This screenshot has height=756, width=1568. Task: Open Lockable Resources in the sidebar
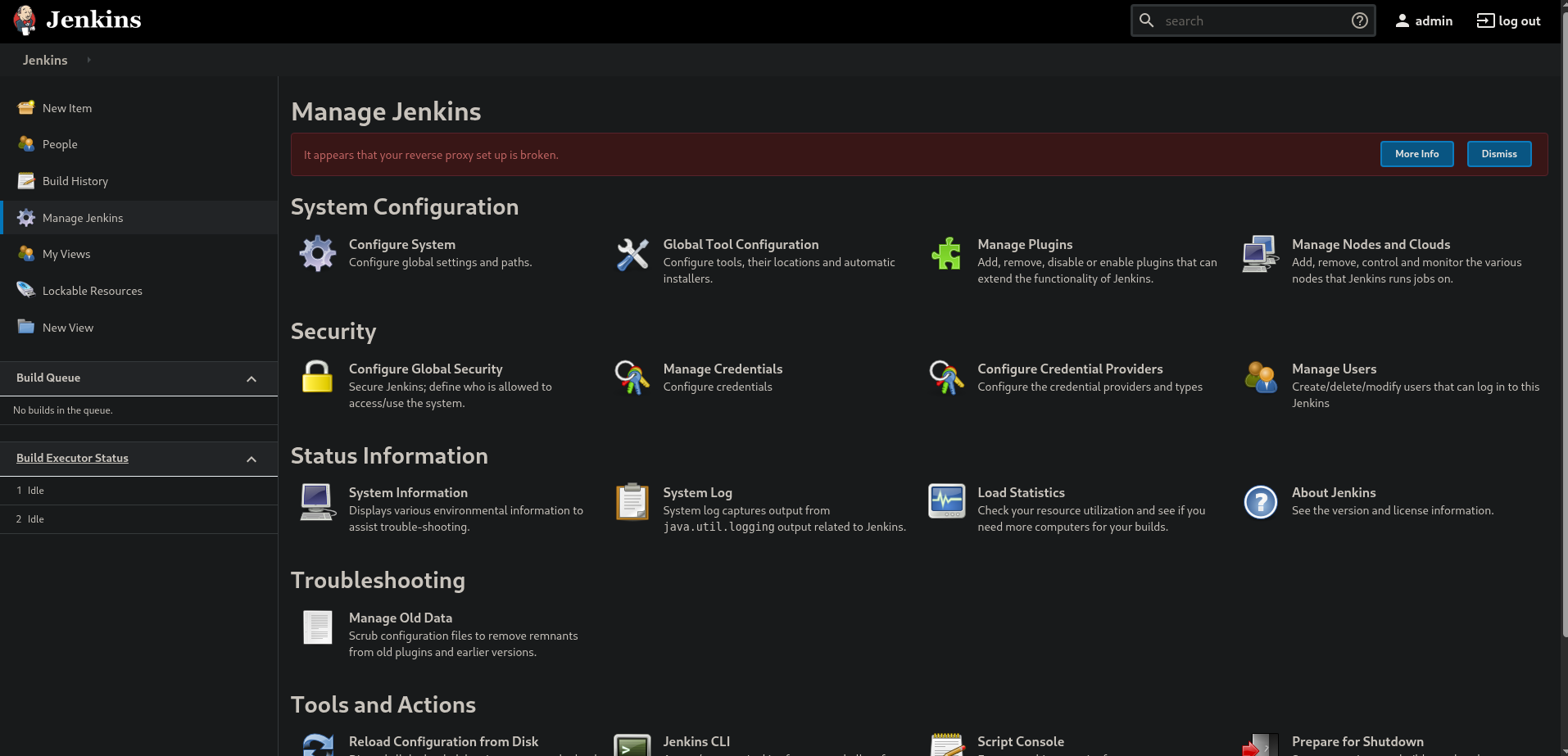(93, 291)
